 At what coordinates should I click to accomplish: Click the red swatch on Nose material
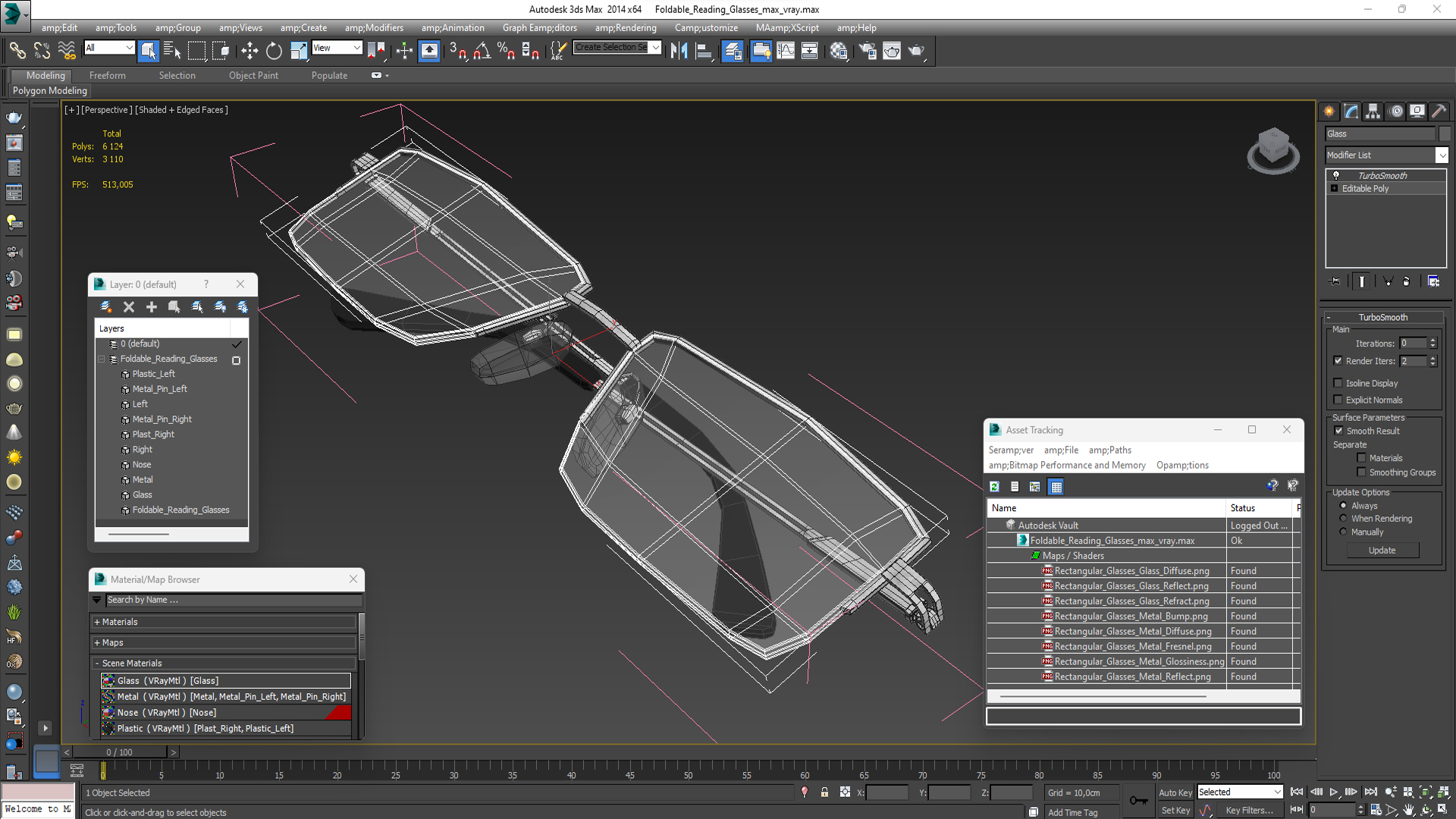[339, 713]
